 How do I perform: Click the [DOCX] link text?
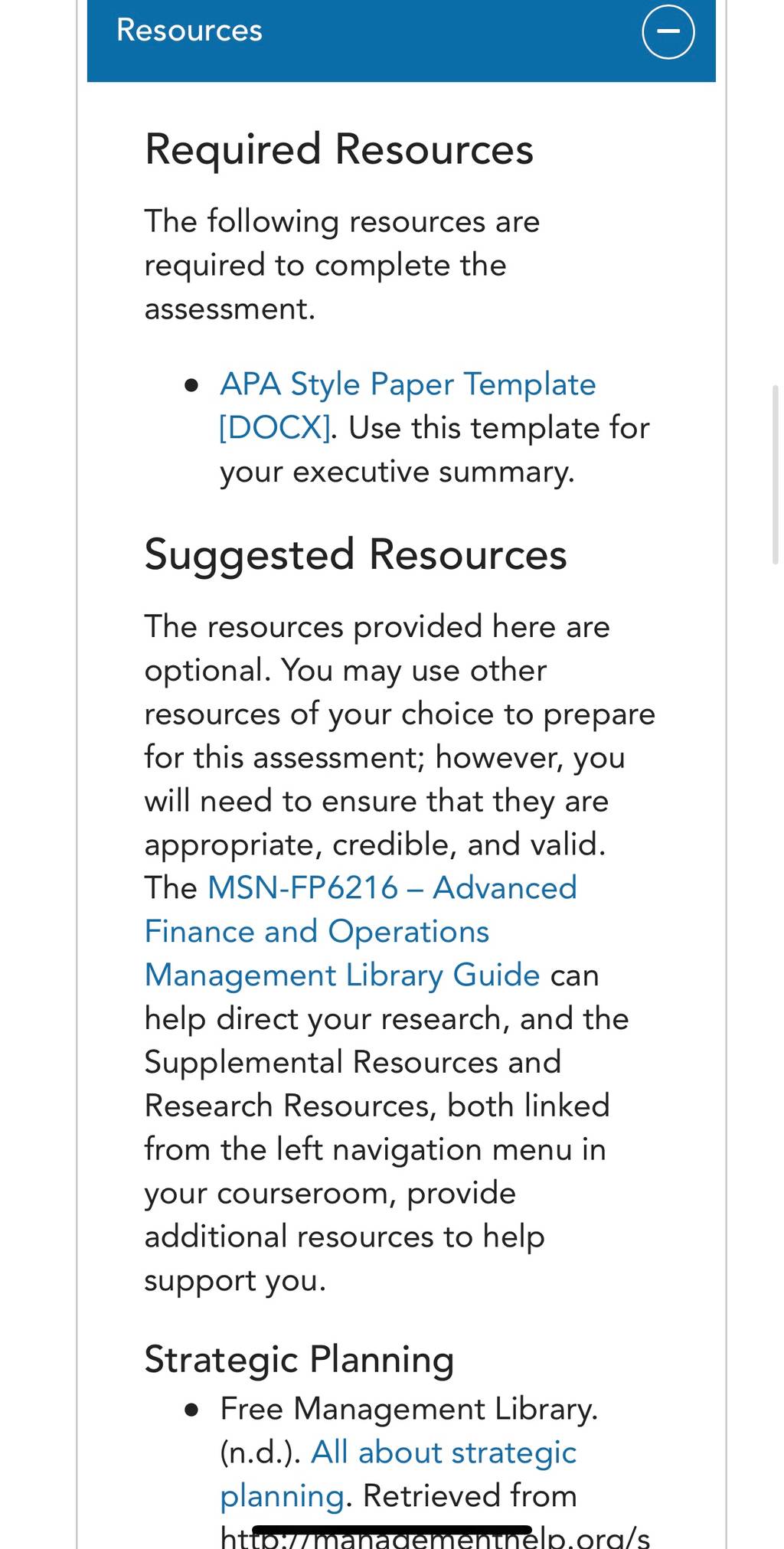(276, 428)
